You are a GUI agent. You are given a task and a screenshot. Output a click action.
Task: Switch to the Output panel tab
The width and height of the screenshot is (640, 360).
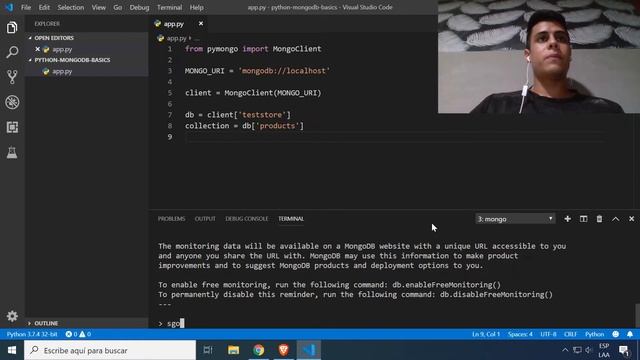(205, 219)
